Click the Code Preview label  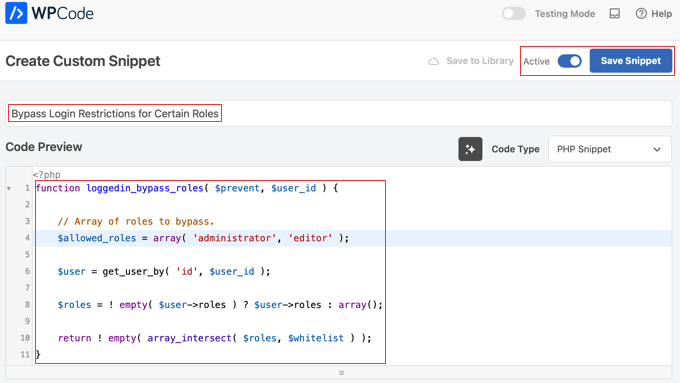click(44, 147)
